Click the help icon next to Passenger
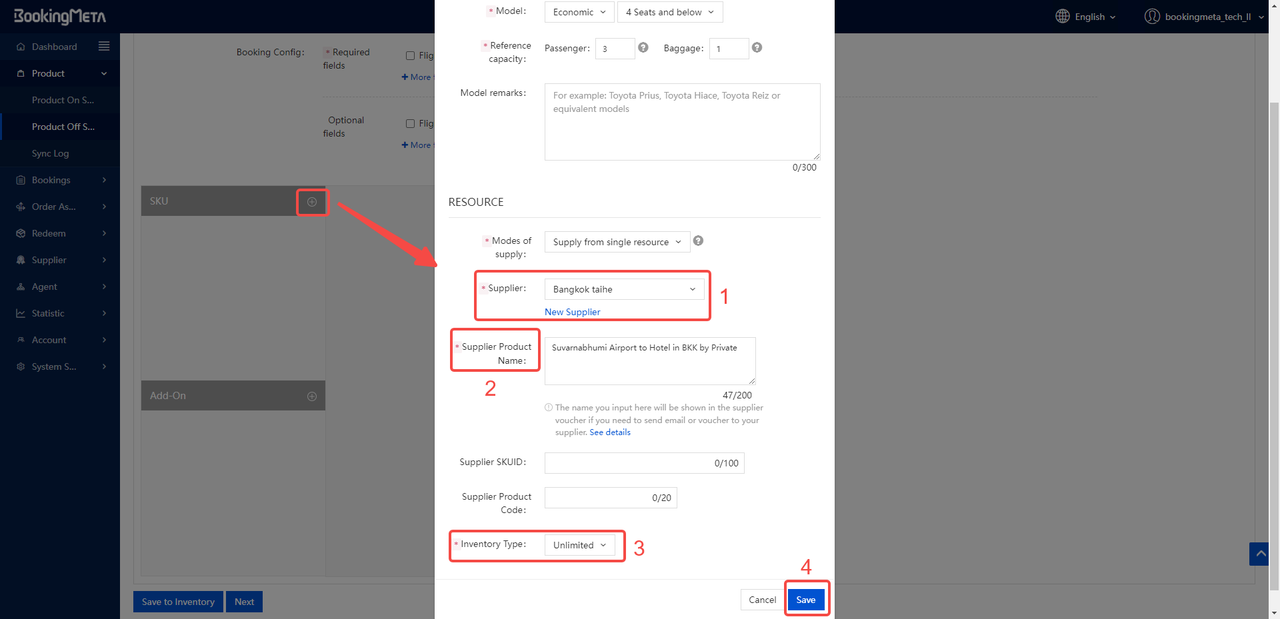Image resolution: width=1280 pixels, height=619 pixels. coord(643,48)
